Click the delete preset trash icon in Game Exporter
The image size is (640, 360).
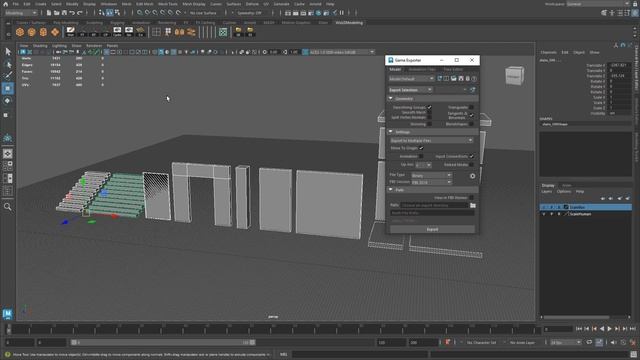click(x=467, y=79)
